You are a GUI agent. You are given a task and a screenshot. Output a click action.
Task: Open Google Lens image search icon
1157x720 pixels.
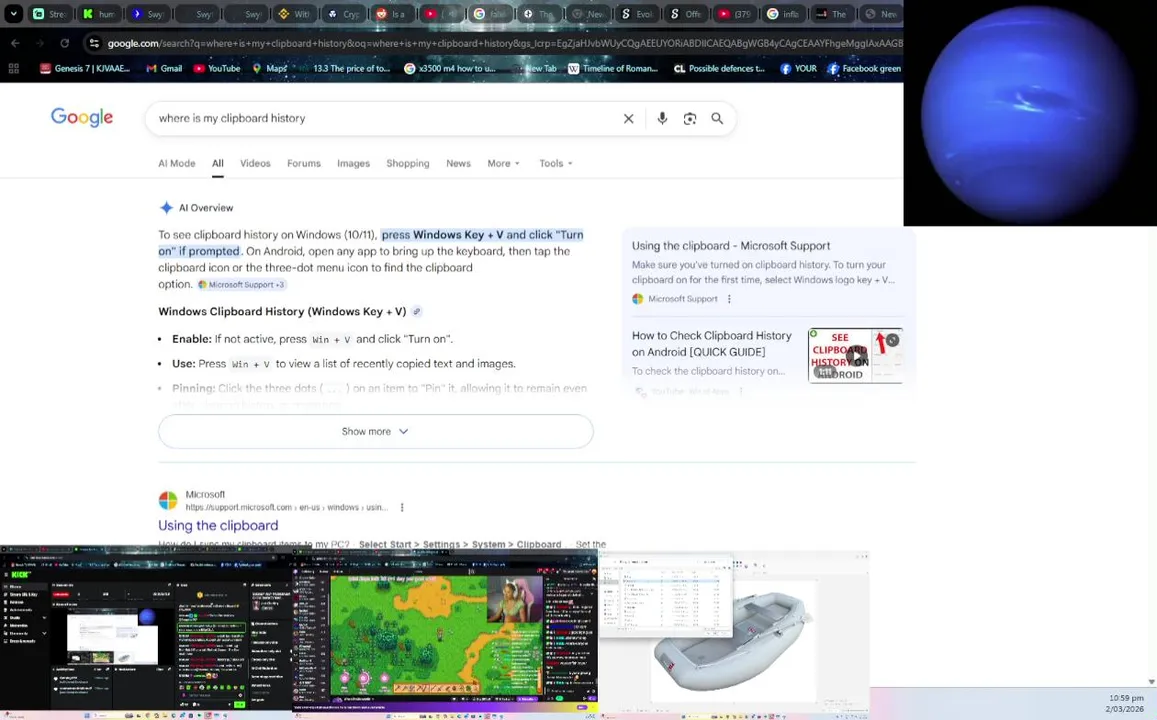(689, 118)
